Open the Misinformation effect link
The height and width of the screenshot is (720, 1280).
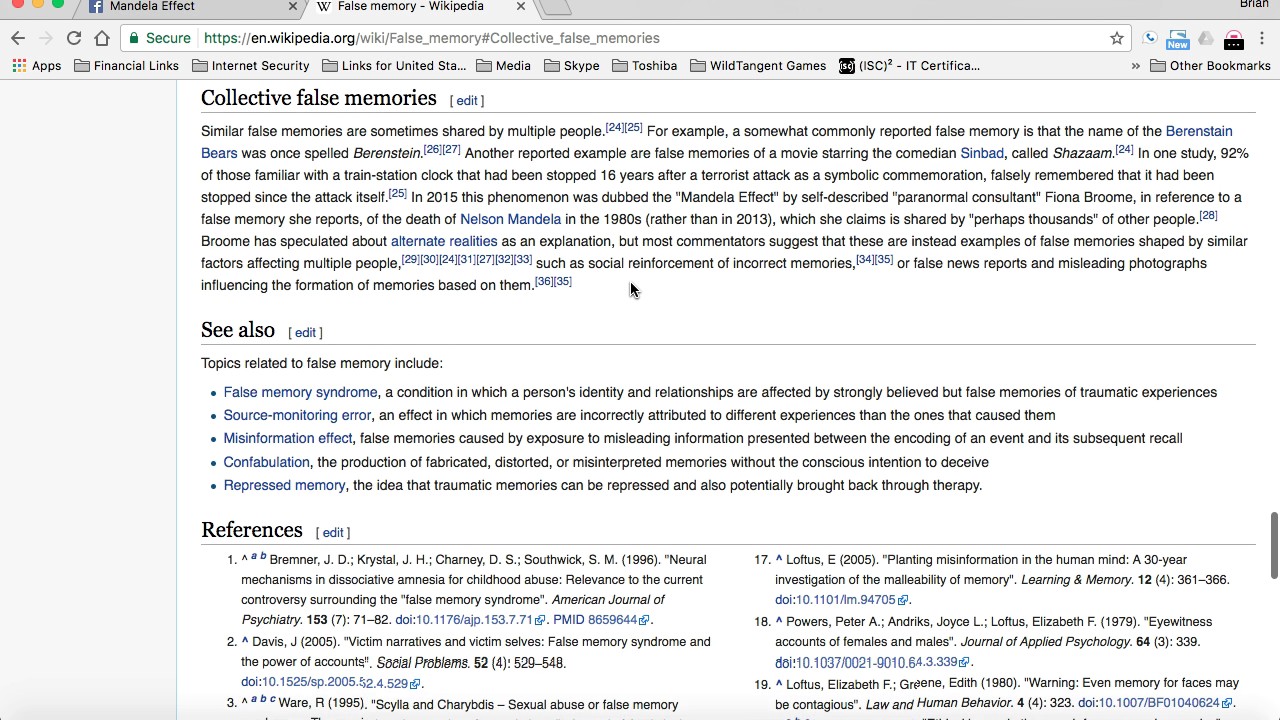click(x=288, y=438)
